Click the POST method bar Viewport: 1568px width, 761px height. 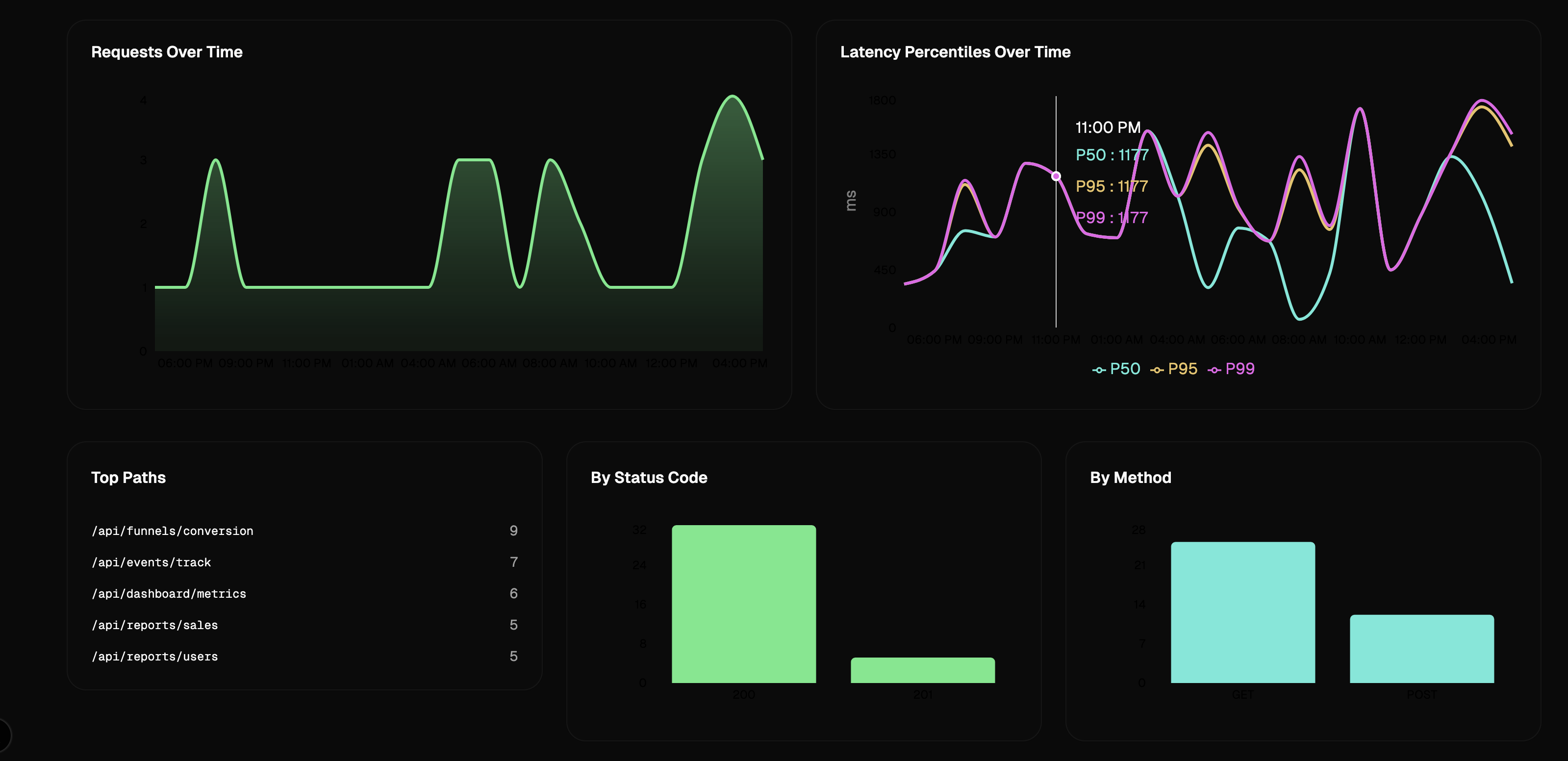pos(1421,648)
